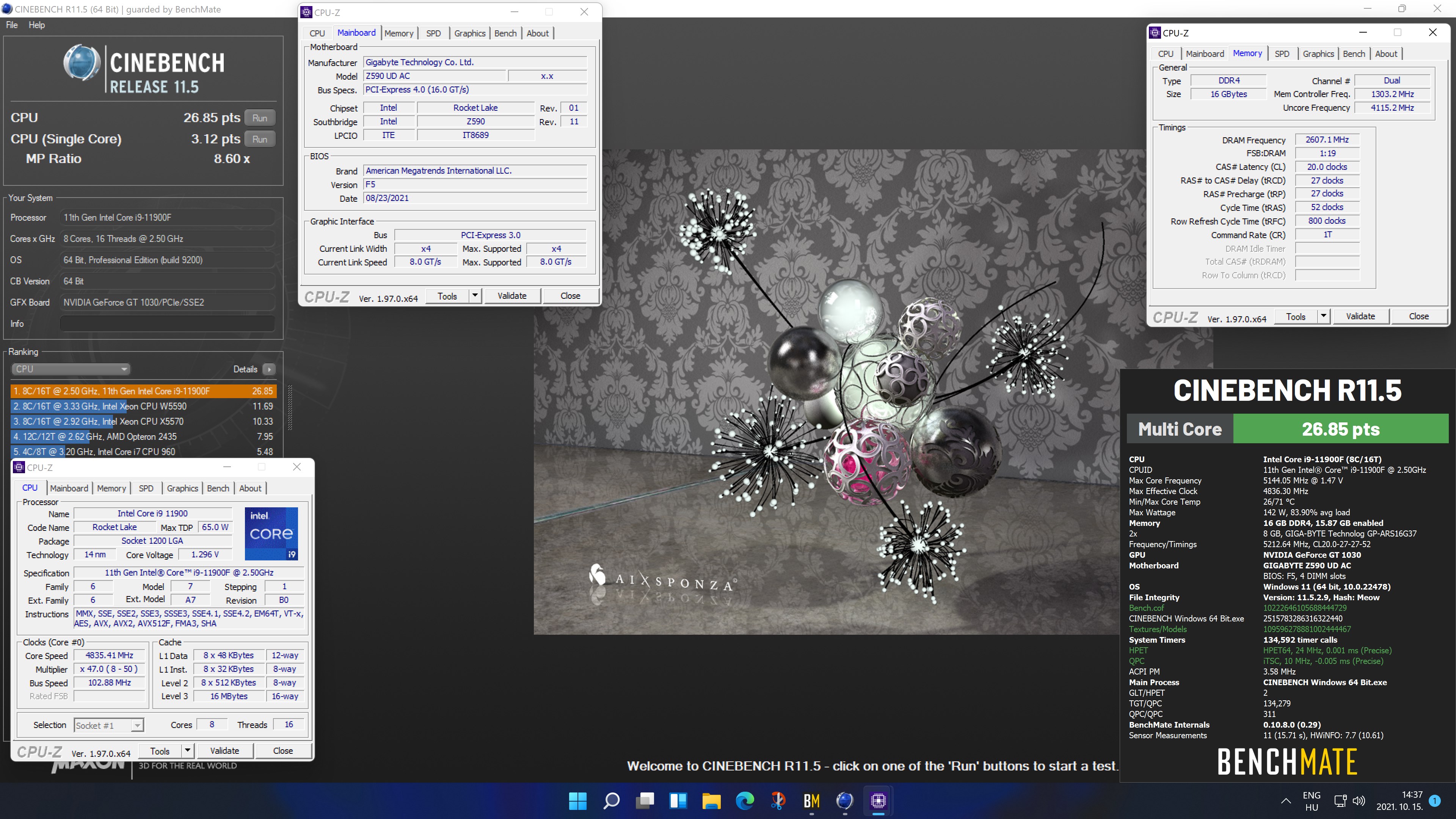Open Cinebench File menu
This screenshot has width=1456, height=819.
[x=12, y=25]
